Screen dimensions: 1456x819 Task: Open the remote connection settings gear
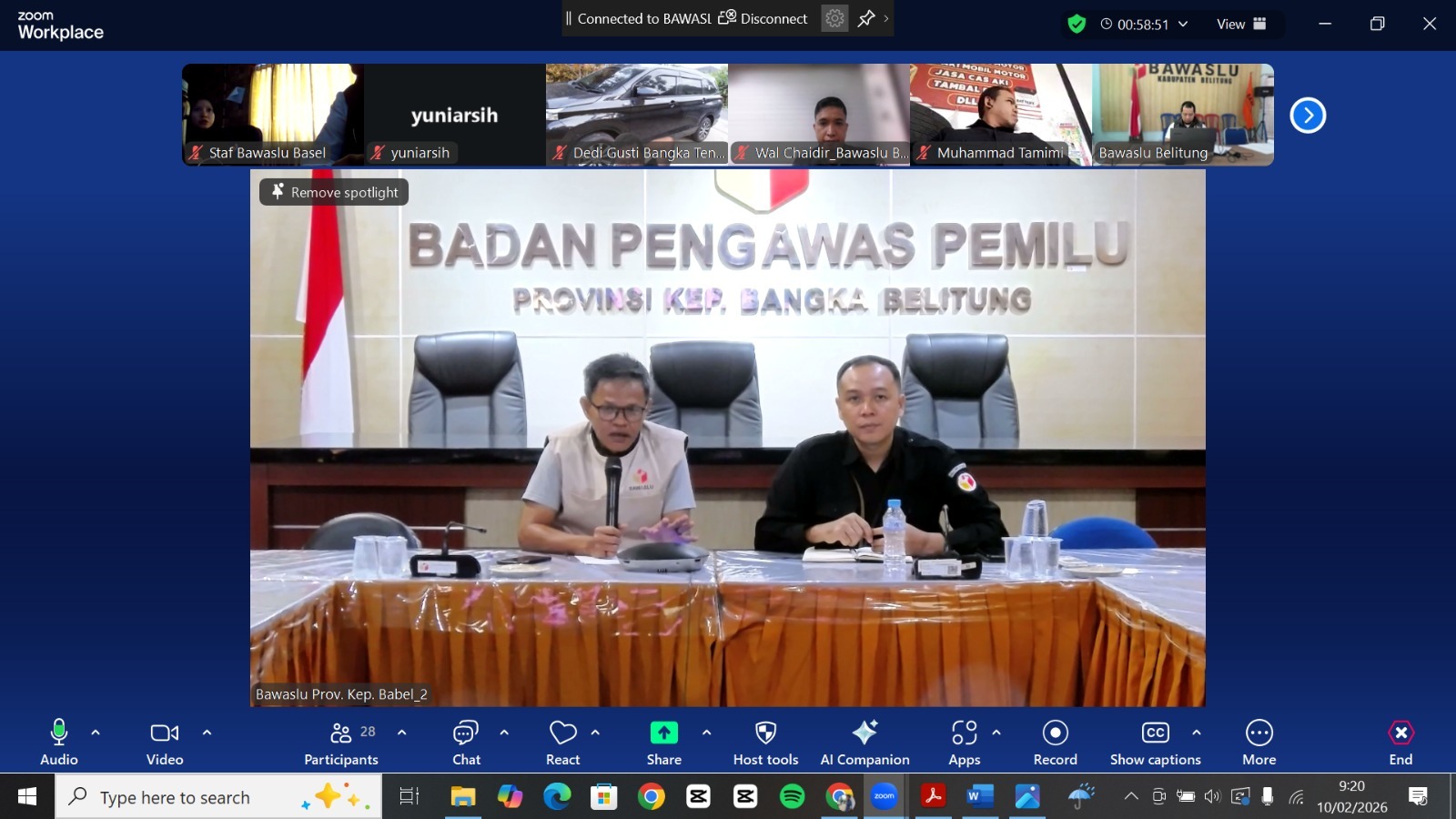click(834, 18)
